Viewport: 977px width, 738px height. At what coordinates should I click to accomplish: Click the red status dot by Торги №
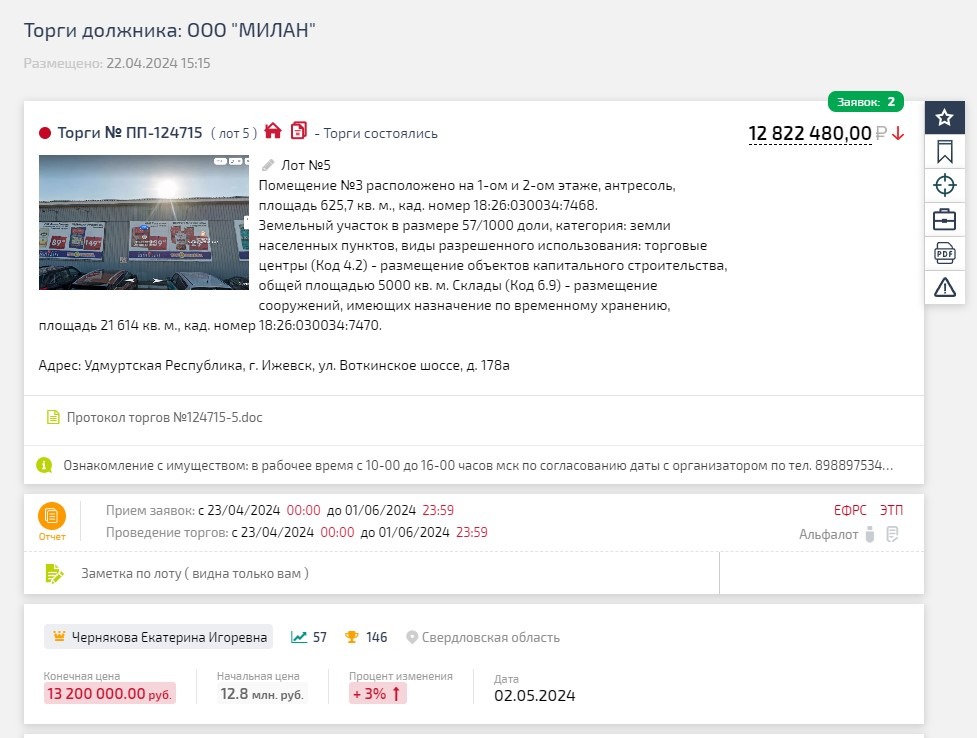click(x=45, y=133)
